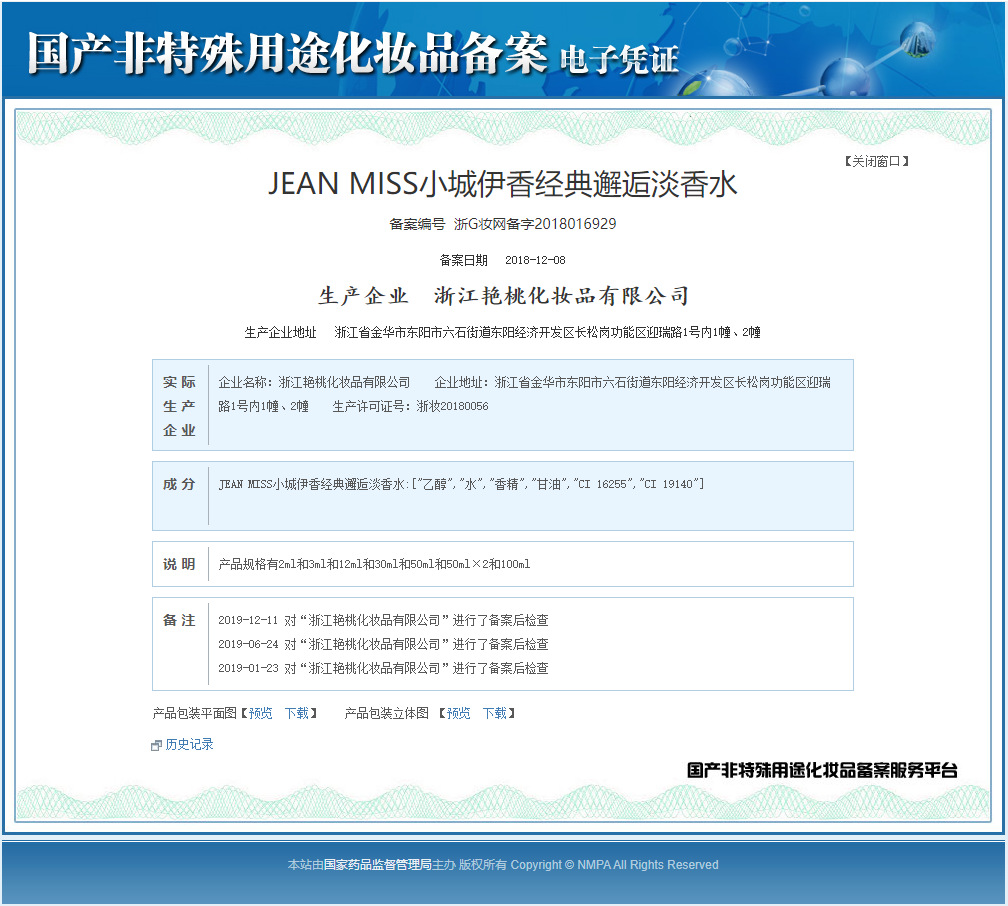Click the 备案编号 label
1008x906 pixels.
(x=417, y=224)
